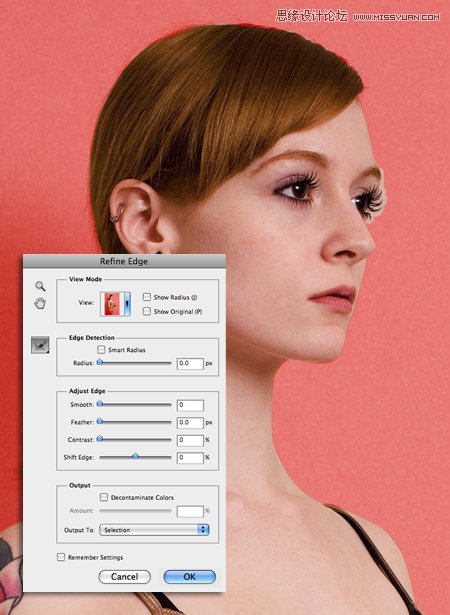Open the View mode dropdown arrow
The image size is (450, 615).
click(127, 304)
